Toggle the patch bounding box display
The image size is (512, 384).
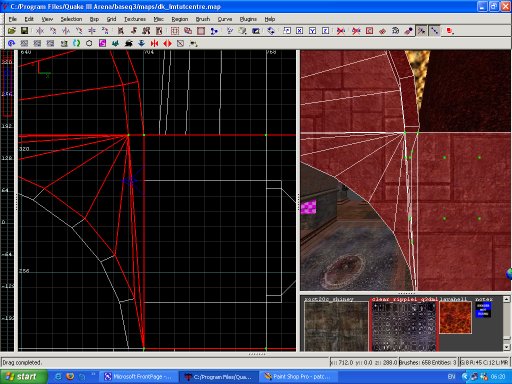click(369, 31)
